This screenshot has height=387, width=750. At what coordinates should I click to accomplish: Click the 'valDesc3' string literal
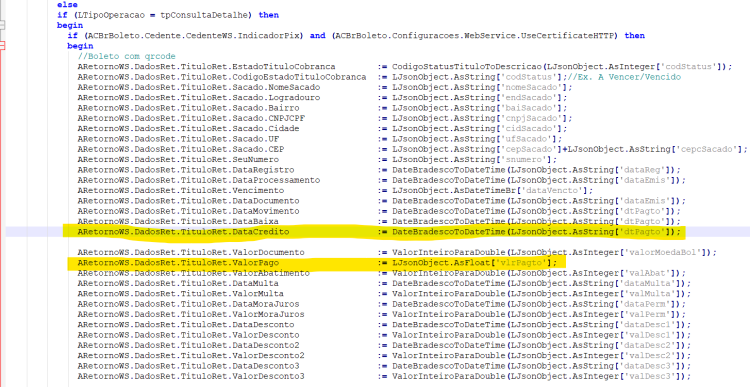[x=650, y=376]
